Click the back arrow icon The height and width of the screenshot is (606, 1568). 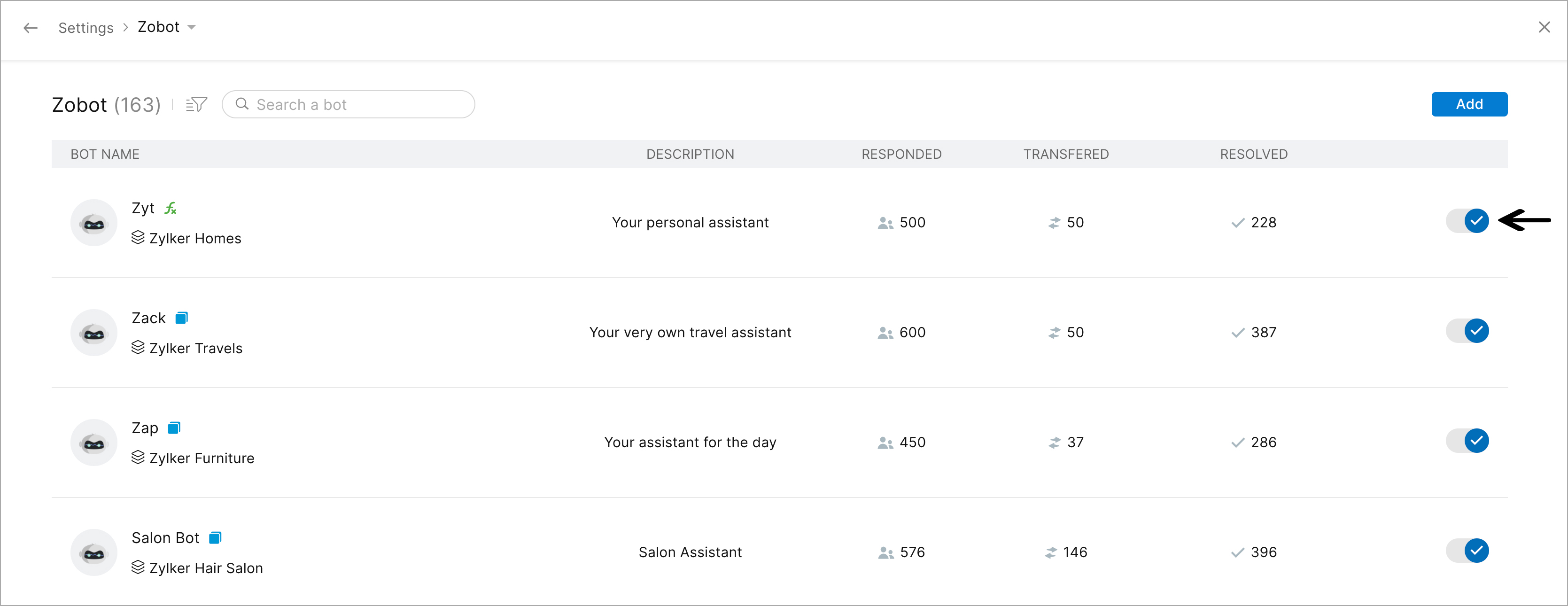click(31, 28)
